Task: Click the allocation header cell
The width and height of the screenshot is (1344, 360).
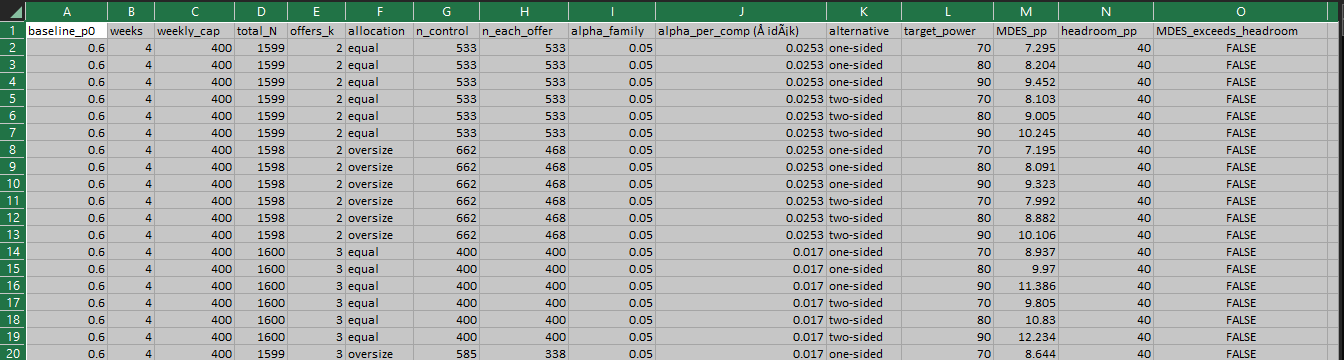Action: (379, 31)
